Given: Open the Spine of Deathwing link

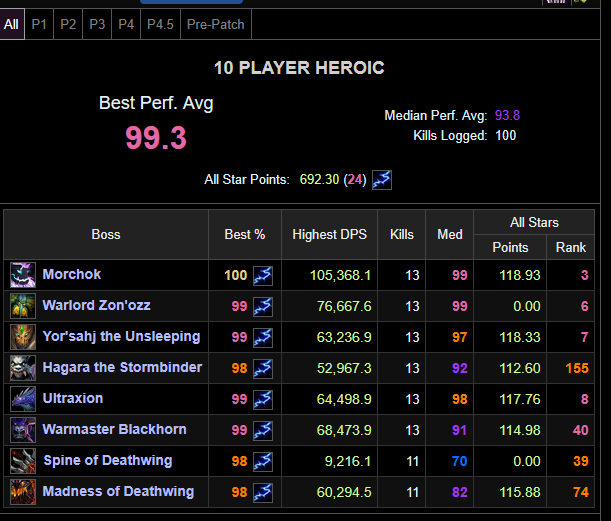Looking at the screenshot, I should click(108, 460).
